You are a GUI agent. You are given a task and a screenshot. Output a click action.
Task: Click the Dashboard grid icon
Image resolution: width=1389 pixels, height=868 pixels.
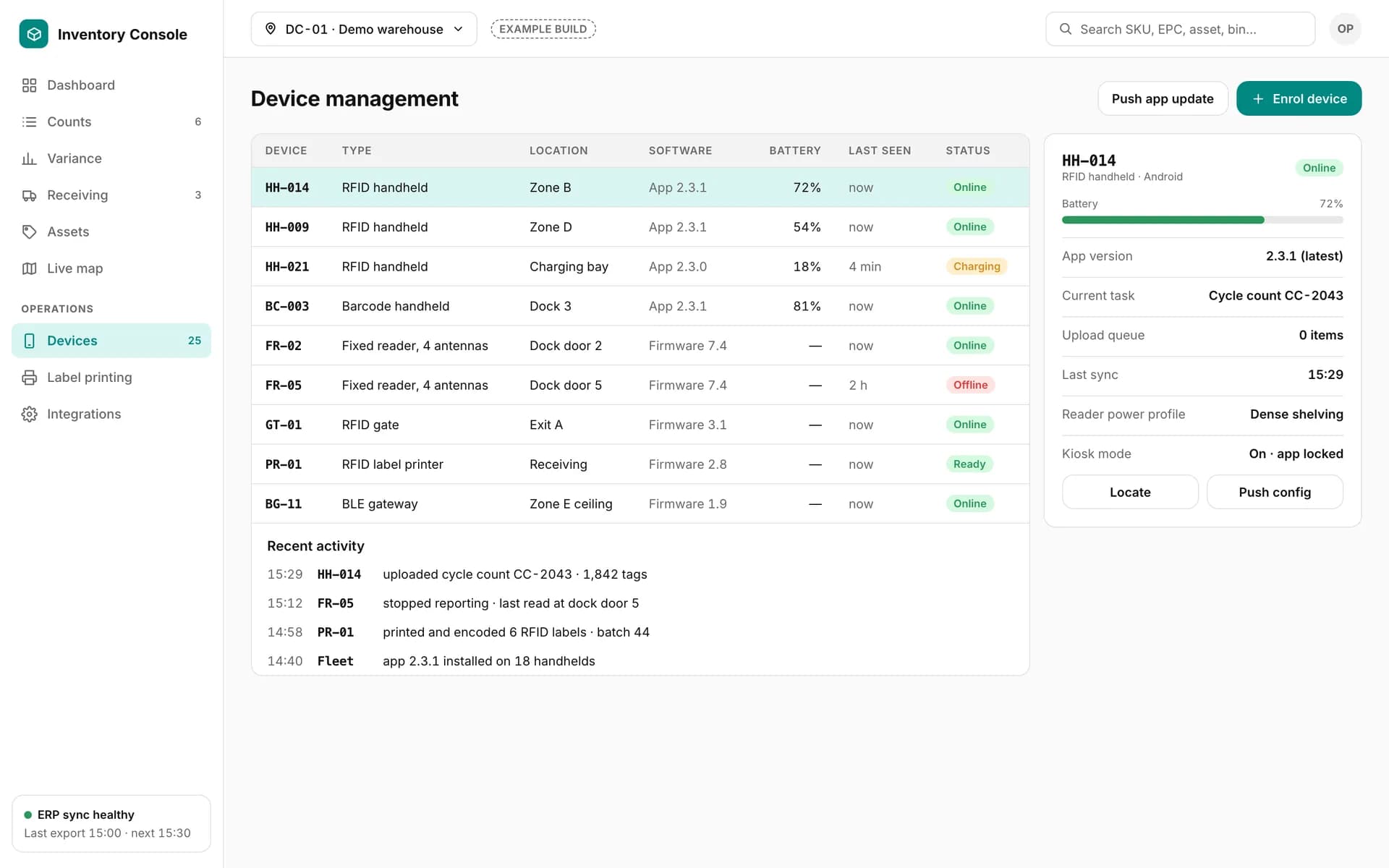[x=29, y=85]
